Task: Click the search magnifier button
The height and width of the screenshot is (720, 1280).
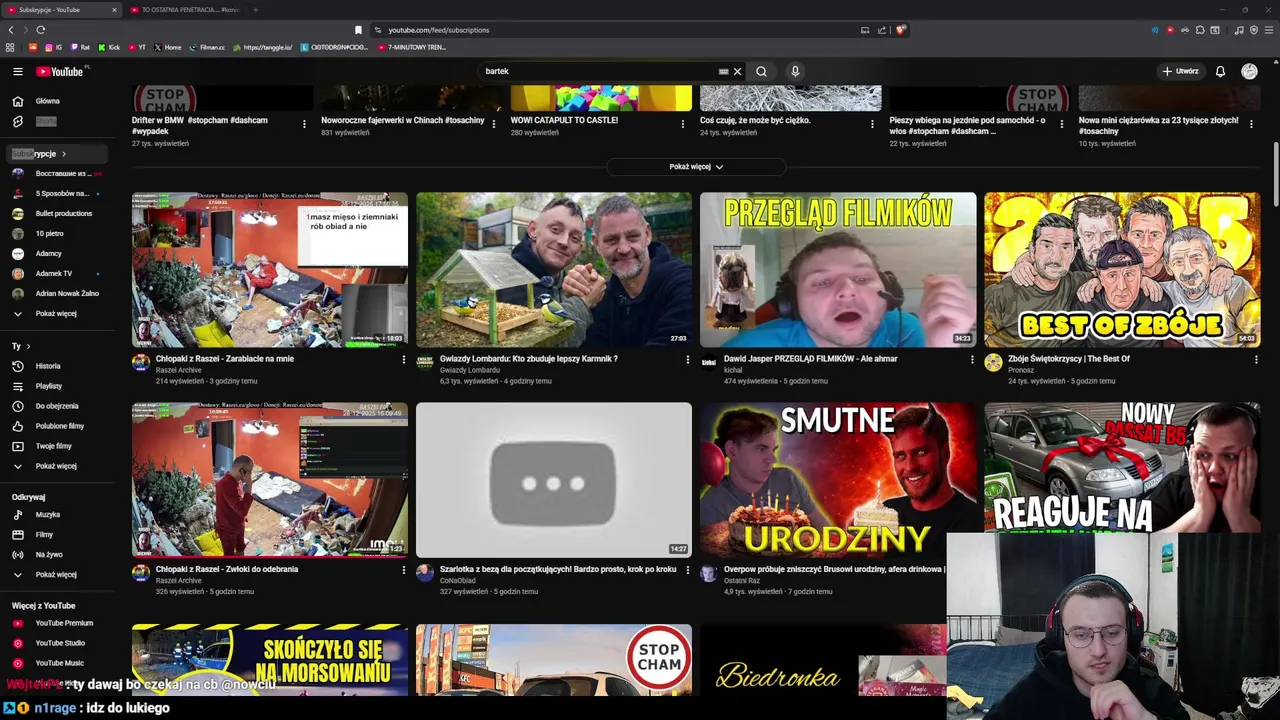Action: click(x=761, y=71)
